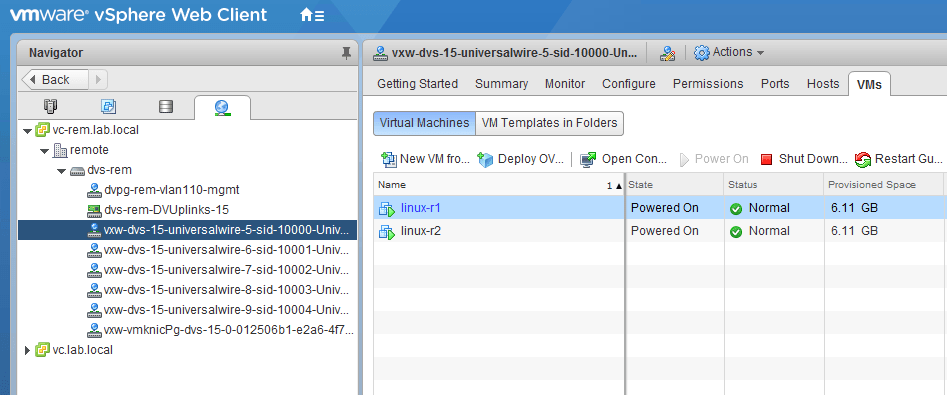This screenshot has width=947, height=395.
Task: Click the edit port group settings icon
Action: click(667, 53)
